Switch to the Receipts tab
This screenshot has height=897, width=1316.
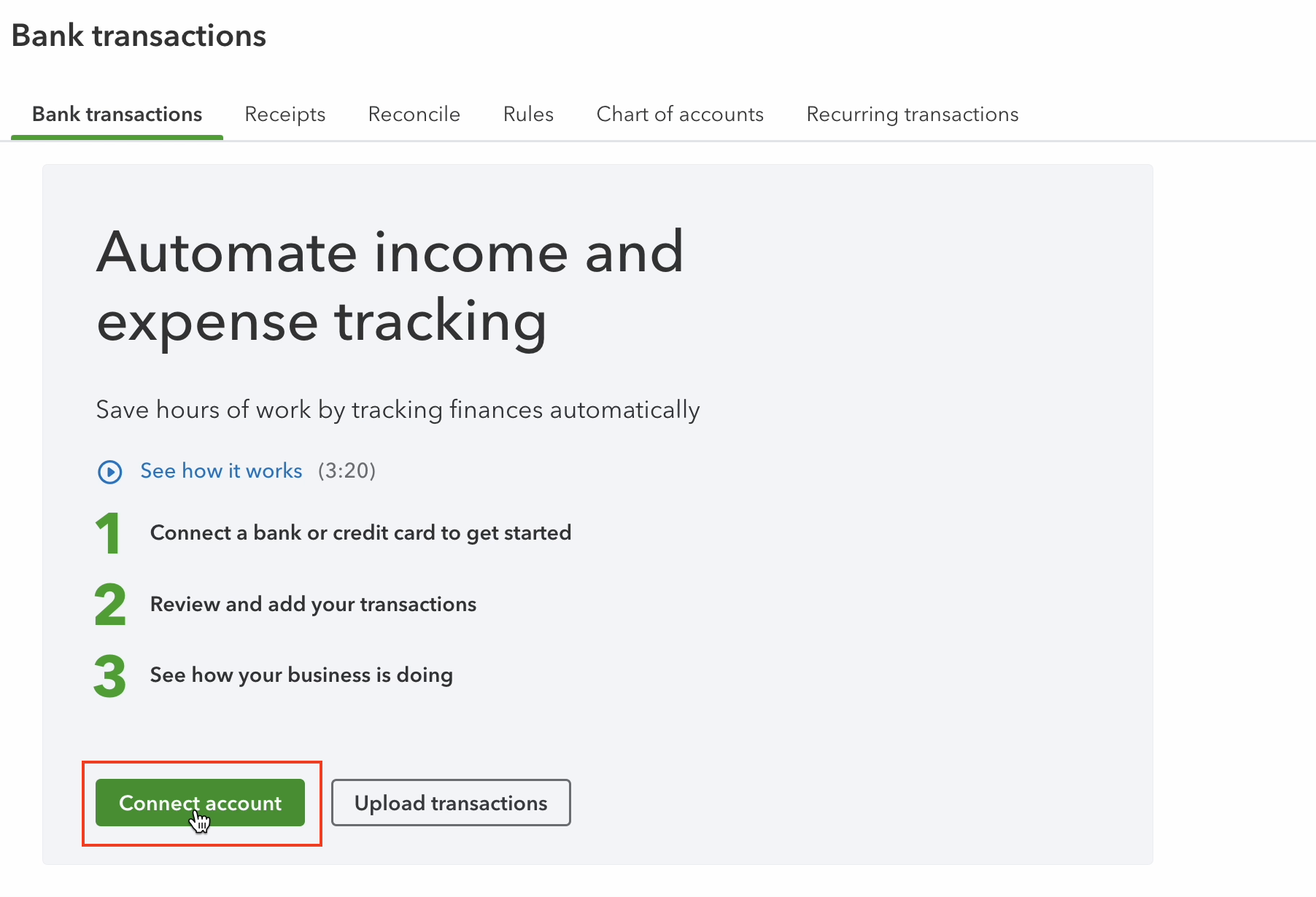tap(285, 114)
